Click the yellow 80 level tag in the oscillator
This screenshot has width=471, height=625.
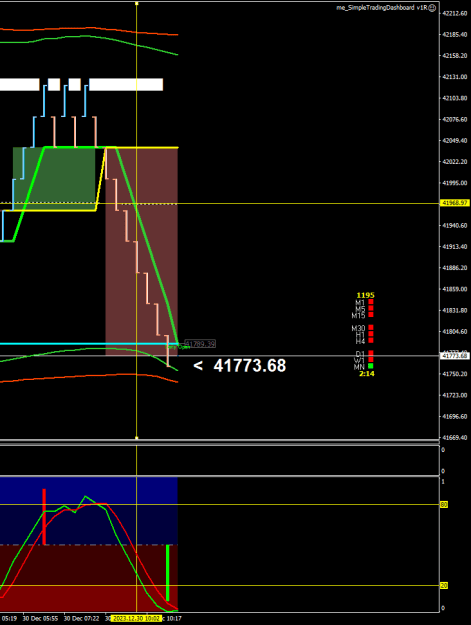pos(444,505)
